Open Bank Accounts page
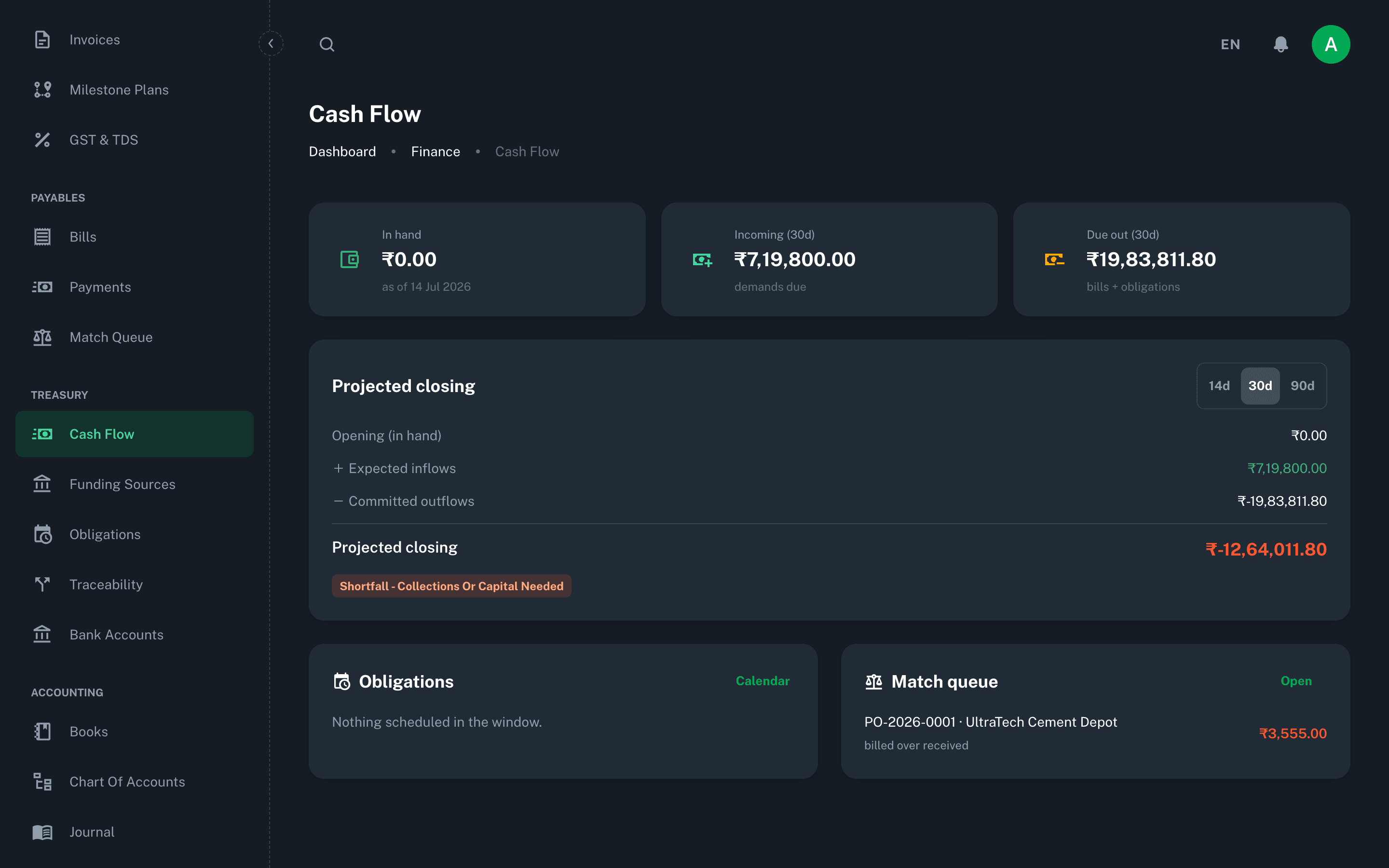Image resolution: width=1389 pixels, height=868 pixels. tap(134, 634)
